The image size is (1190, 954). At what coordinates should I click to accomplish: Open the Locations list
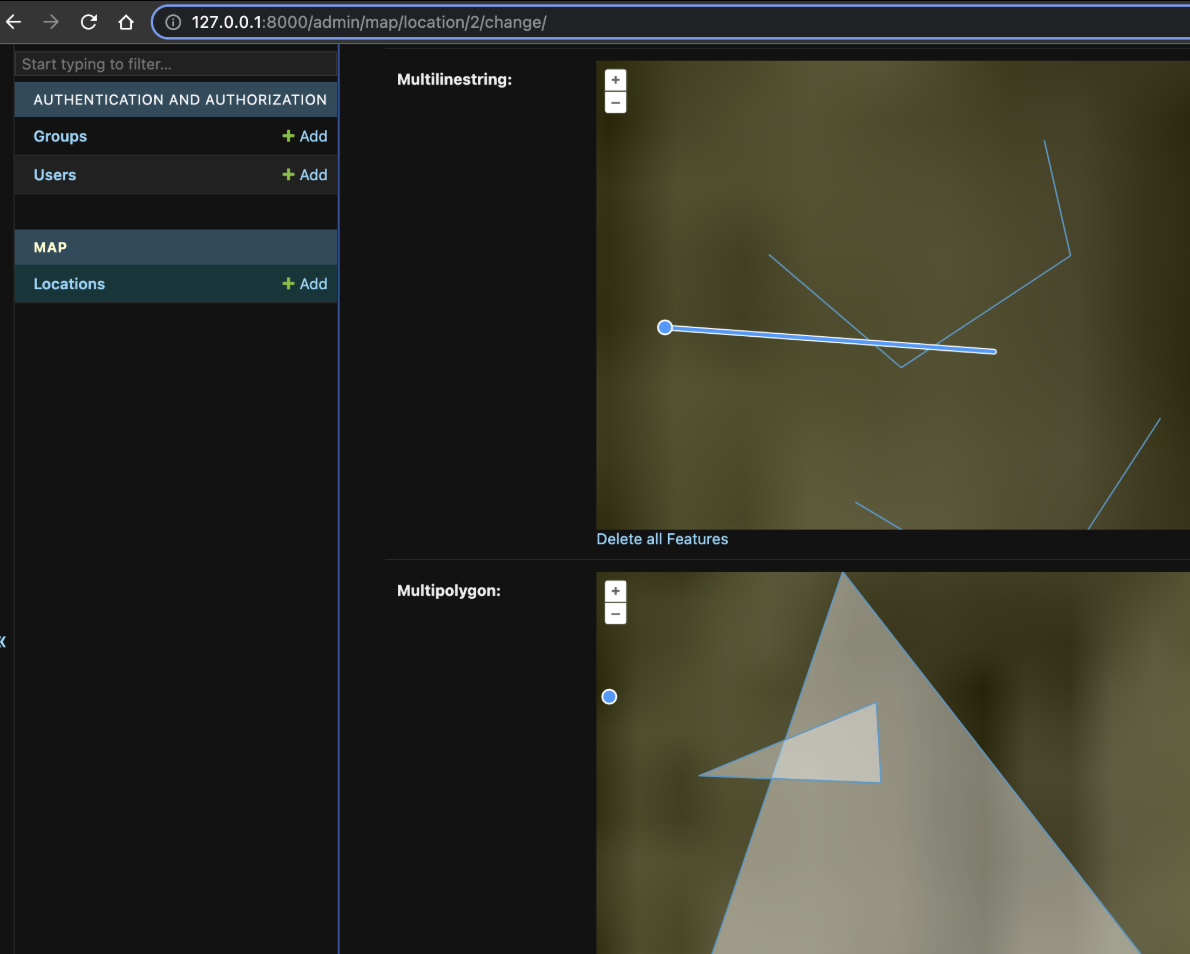(69, 284)
